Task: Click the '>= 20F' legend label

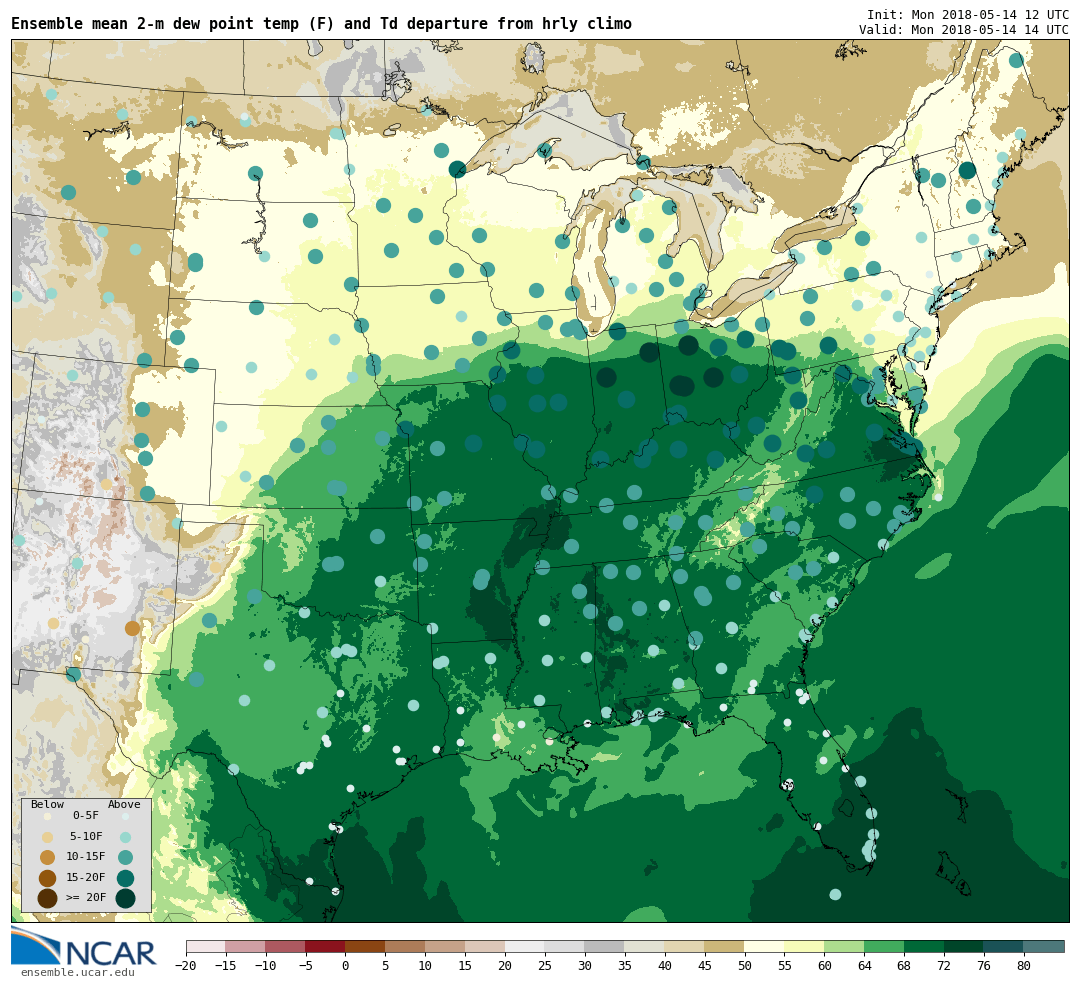Action: point(86,898)
